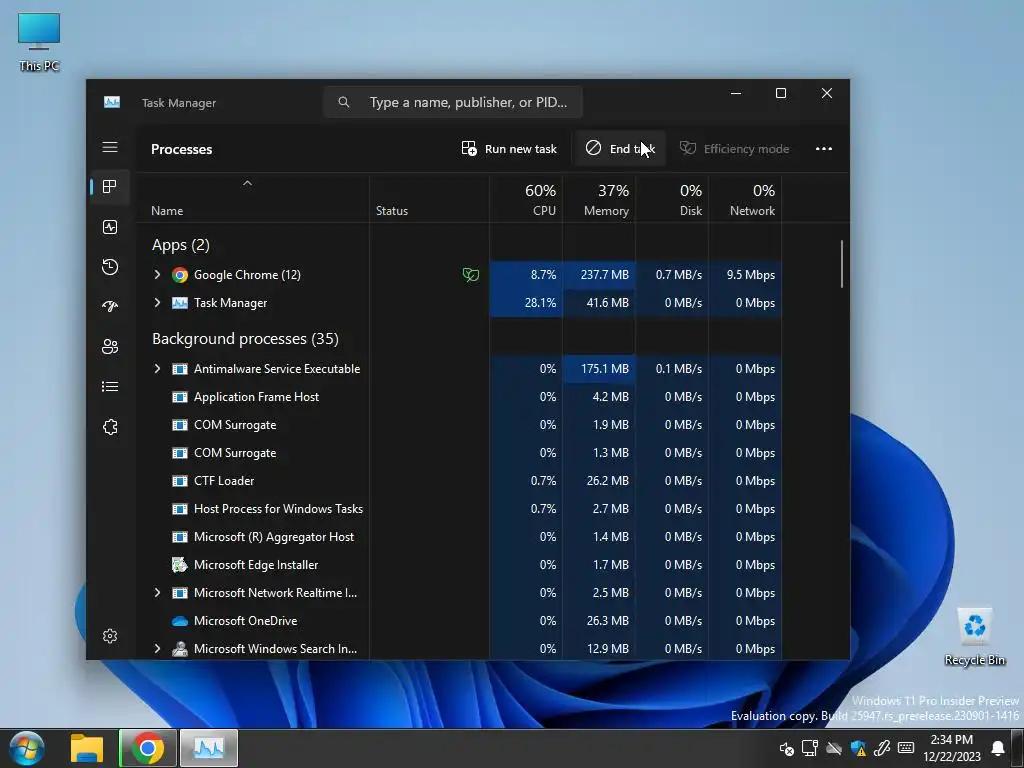The image size is (1024, 768).
Task: Open the three-dot more options menu
Action: click(x=824, y=149)
